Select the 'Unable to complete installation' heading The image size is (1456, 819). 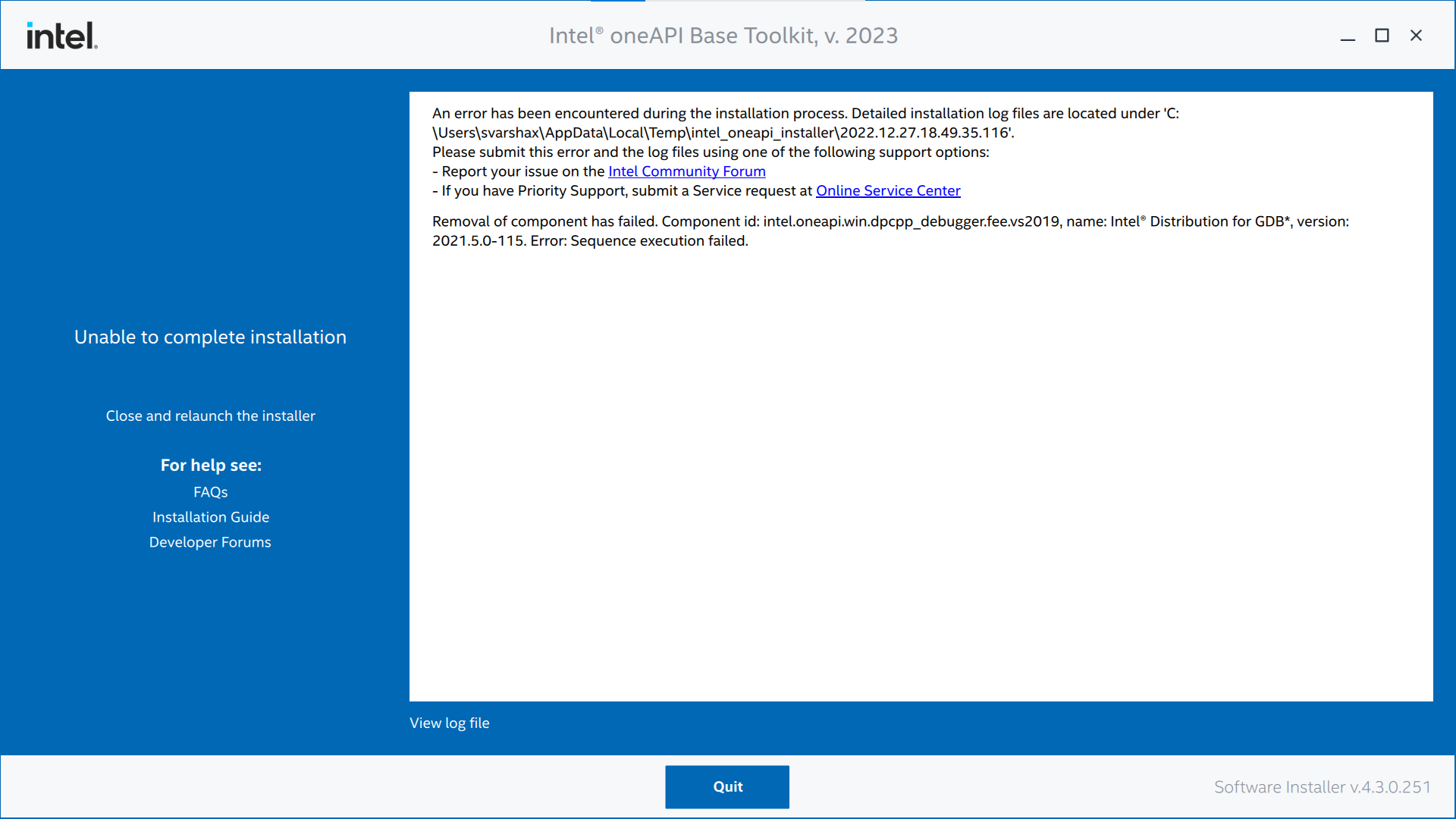point(210,337)
